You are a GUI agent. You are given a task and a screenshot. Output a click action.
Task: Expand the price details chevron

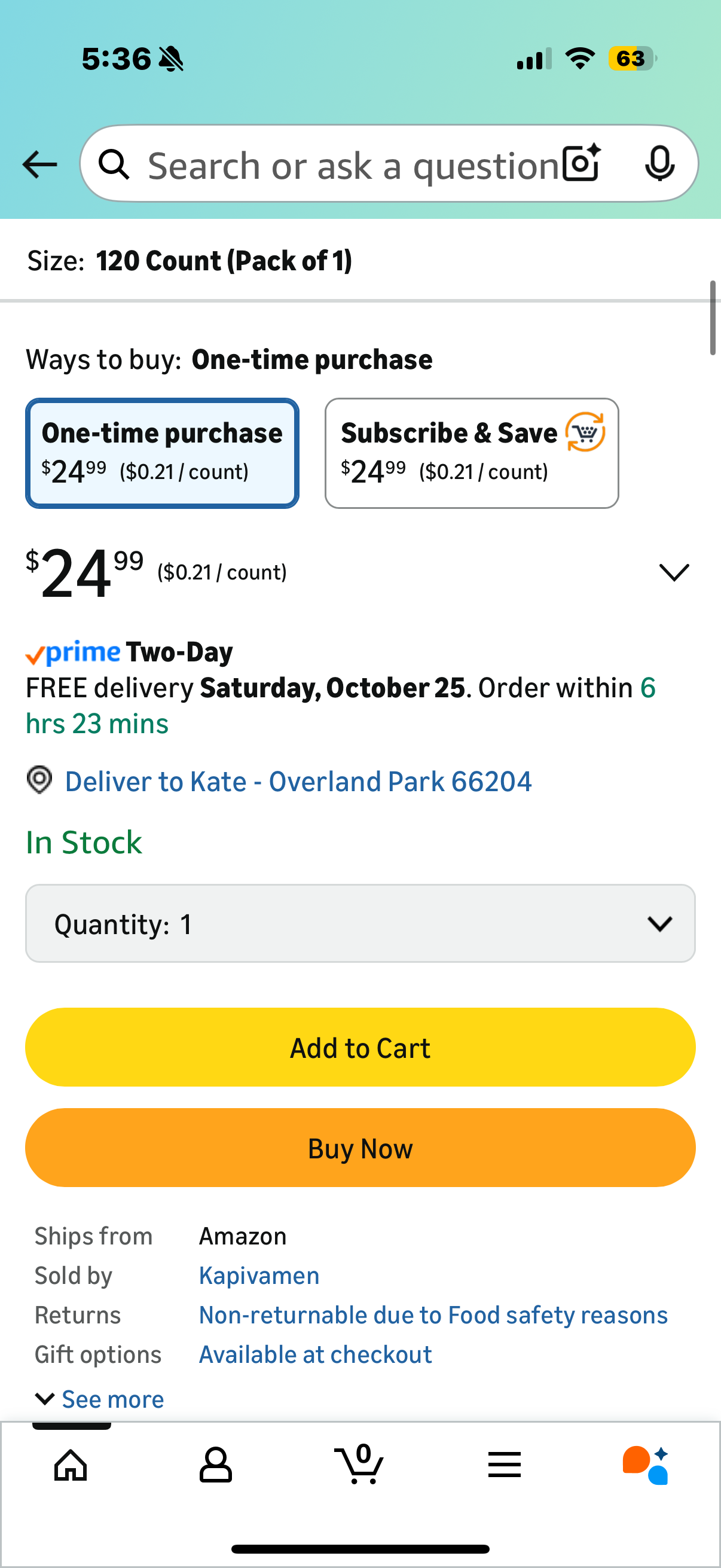tap(674, 572)
